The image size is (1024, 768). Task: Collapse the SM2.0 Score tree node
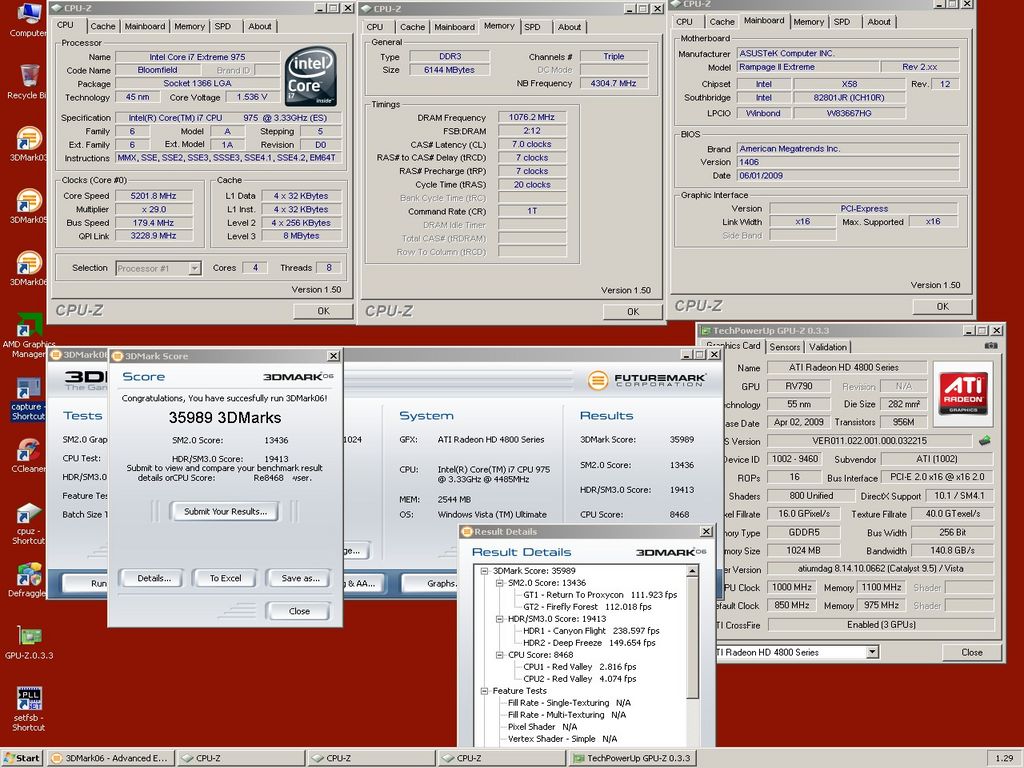[x=500, y=583]
